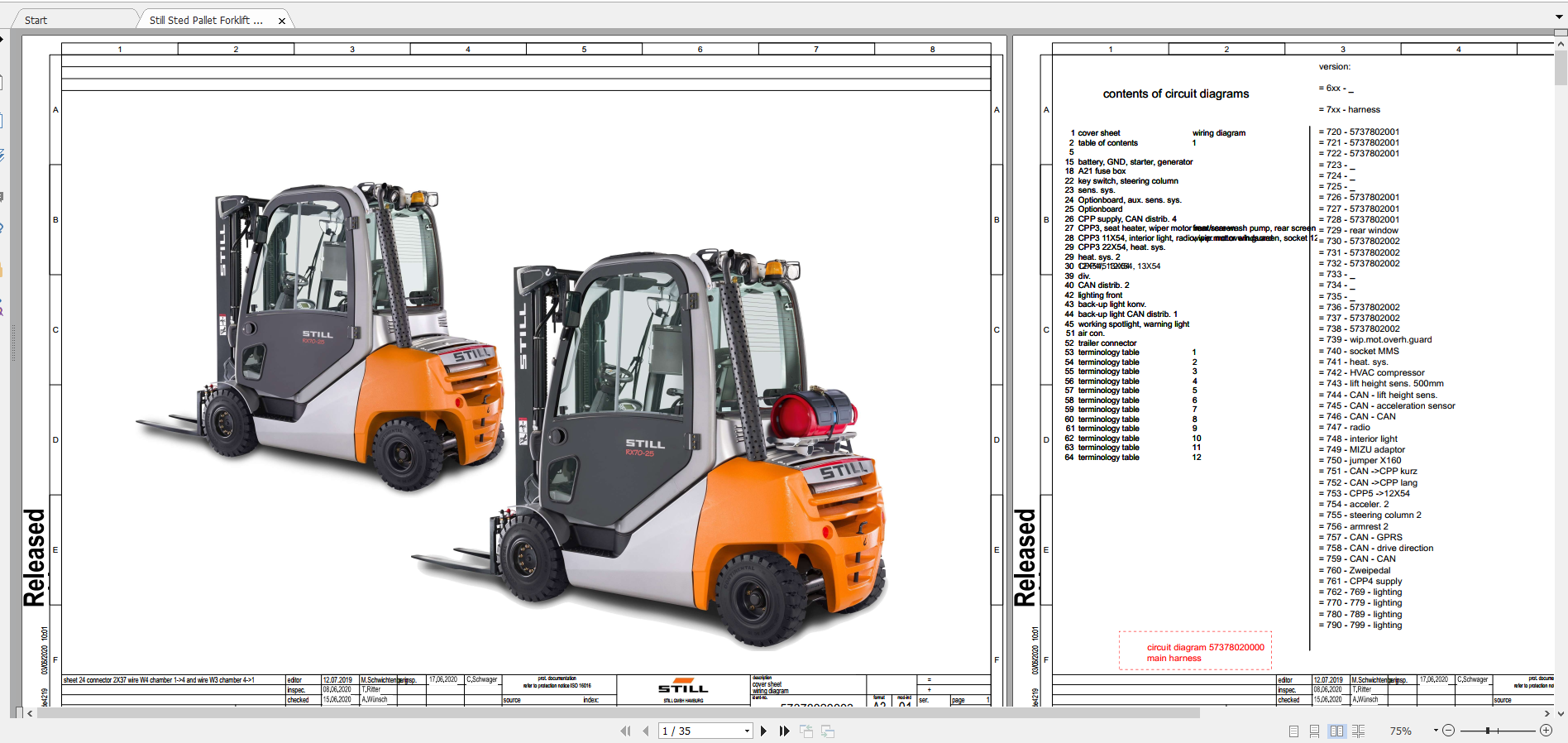
Task: Click the 'circuit diagram 57378020000 main harness' note
Action: coord(1195,652)
